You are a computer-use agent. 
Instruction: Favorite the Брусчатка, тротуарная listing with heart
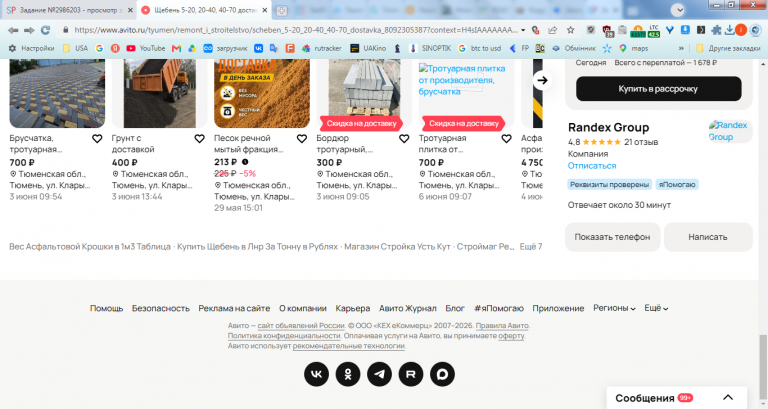coord(97,139)
